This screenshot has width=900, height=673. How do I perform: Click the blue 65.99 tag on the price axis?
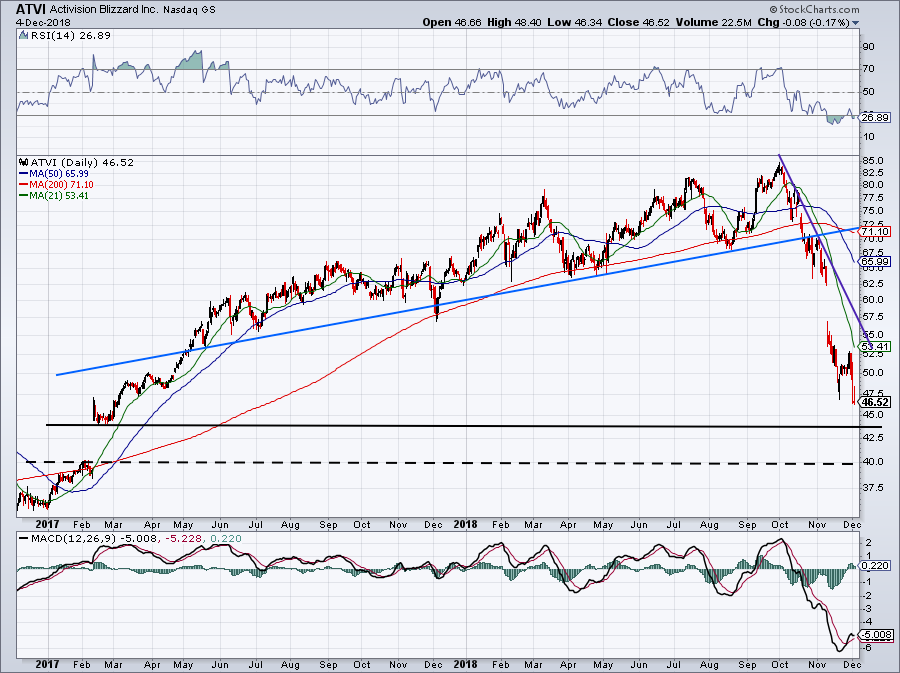click(x=876, y=261)
